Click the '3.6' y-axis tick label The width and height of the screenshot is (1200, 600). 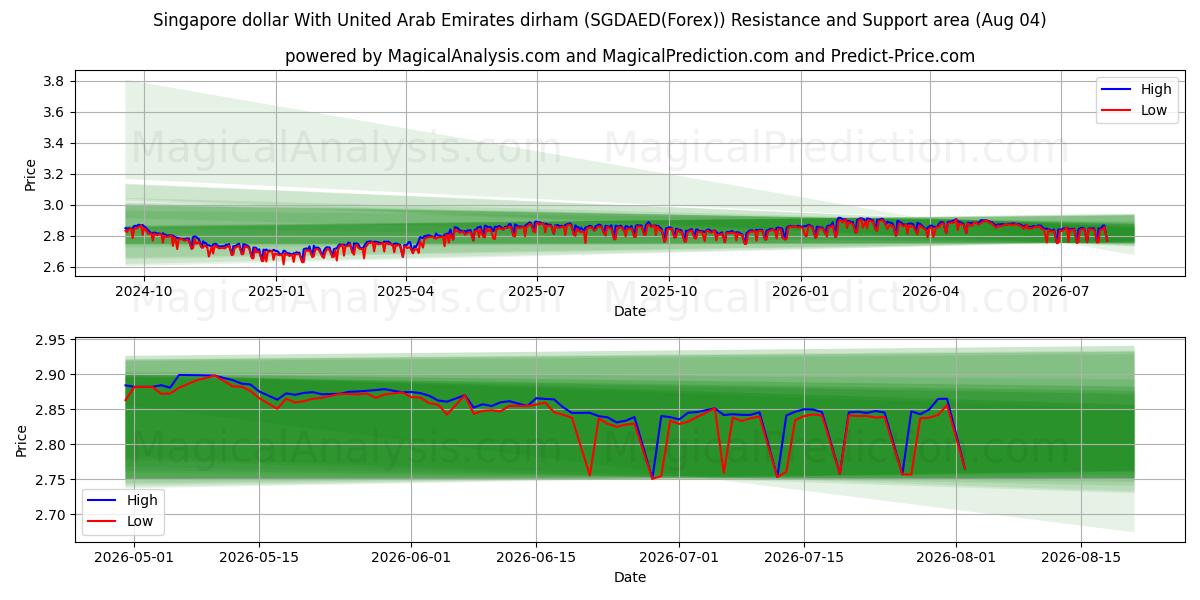[x=54, y=112]
